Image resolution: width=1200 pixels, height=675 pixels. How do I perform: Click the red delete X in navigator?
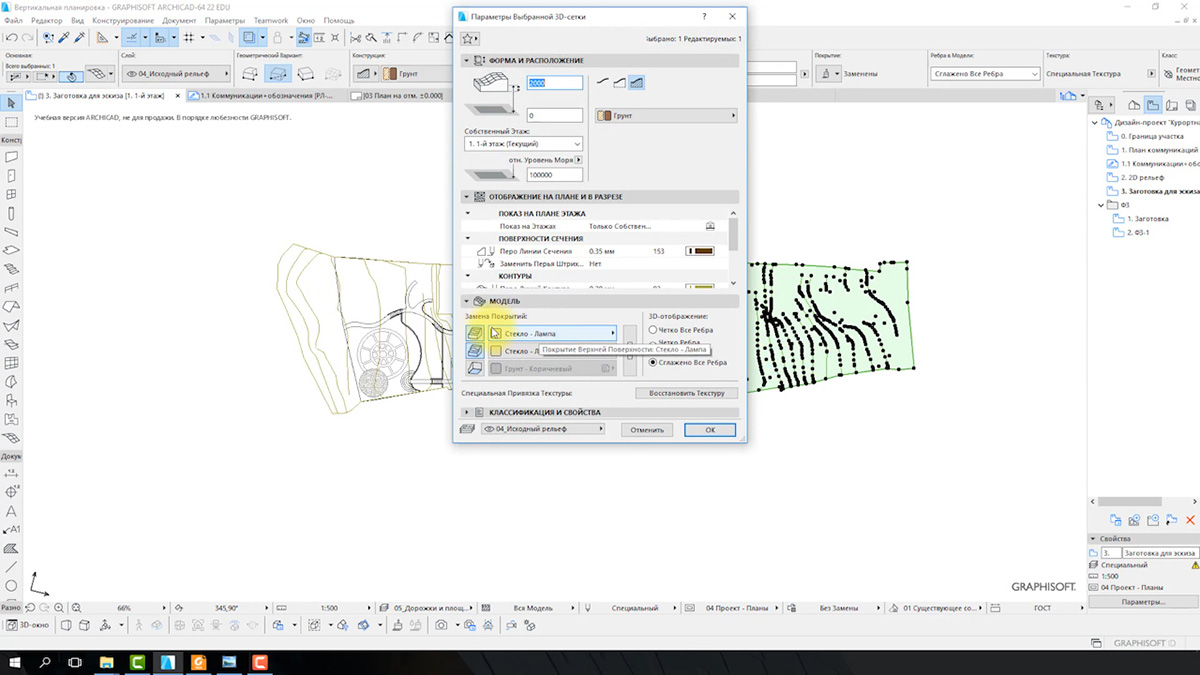[1190, 520]
